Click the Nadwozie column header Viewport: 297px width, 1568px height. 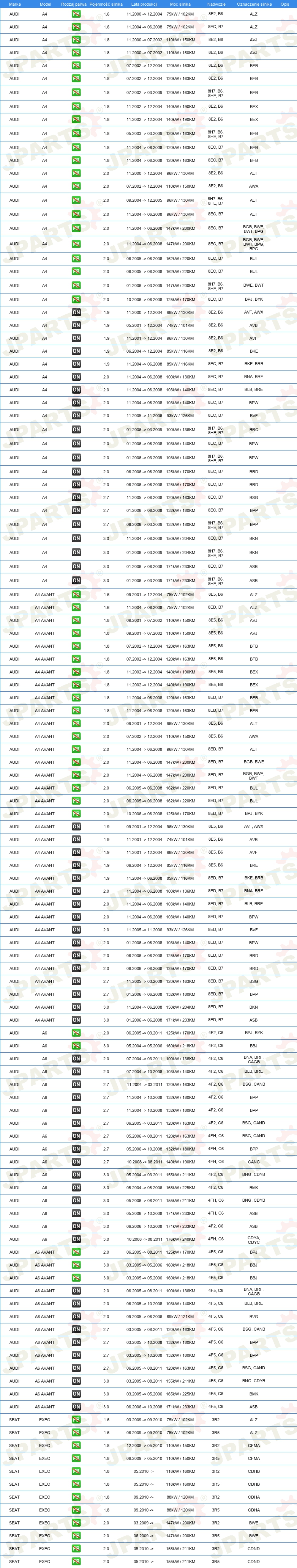click(x=216, y=4)
